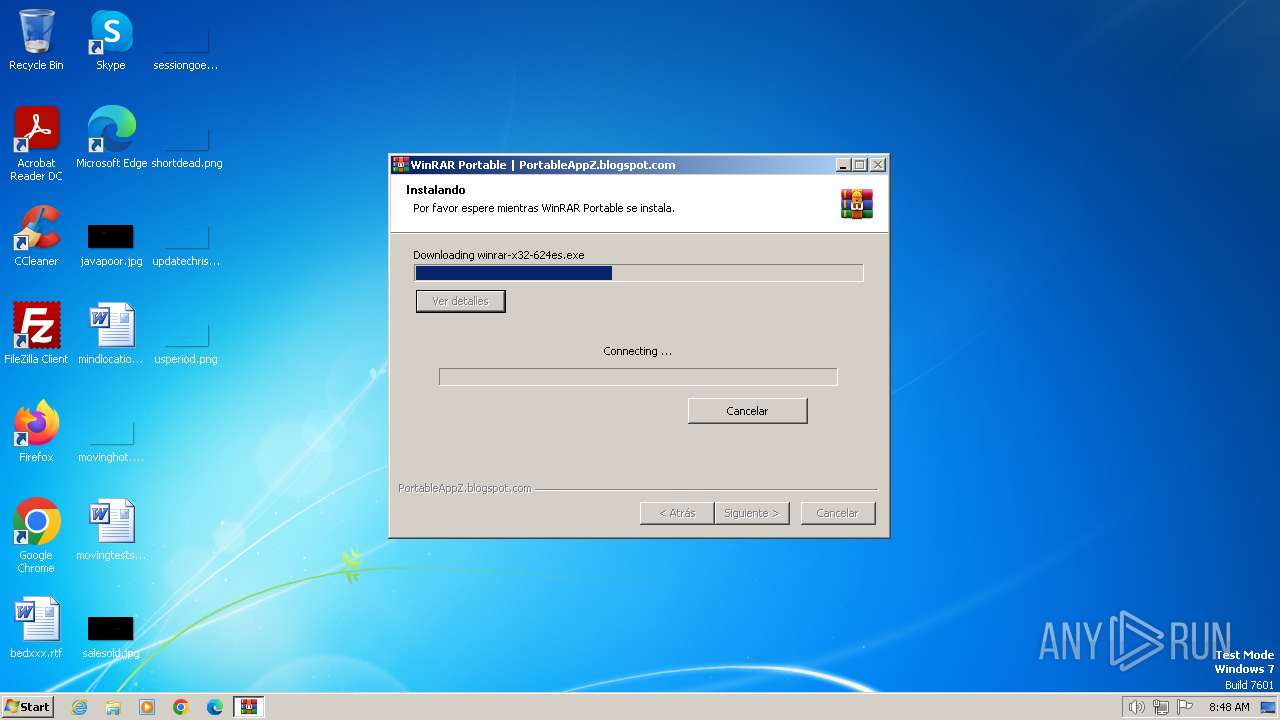1280x720 pixels.
Task: Open Google Chrome desktop shortcut
Action: [x=36, y=536]
